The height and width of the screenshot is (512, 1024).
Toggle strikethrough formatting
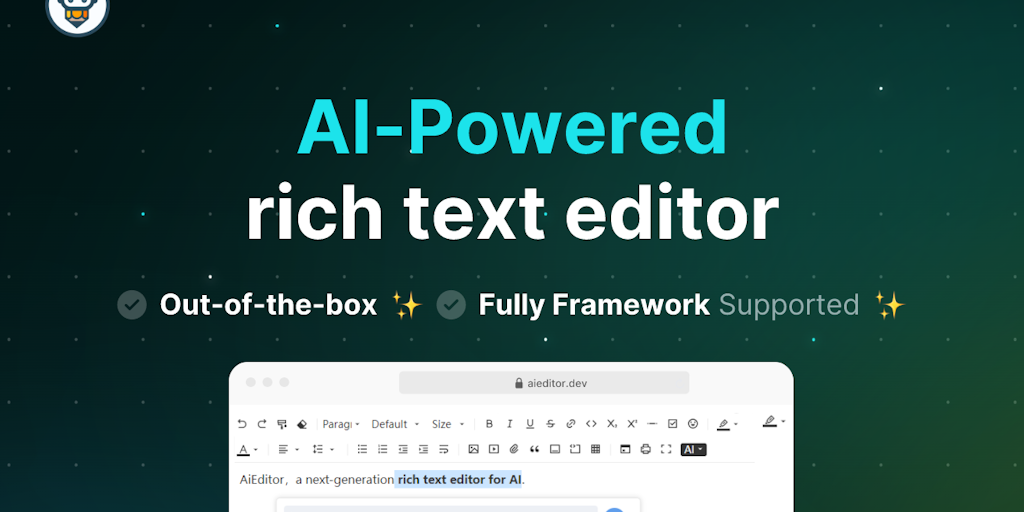550,424
